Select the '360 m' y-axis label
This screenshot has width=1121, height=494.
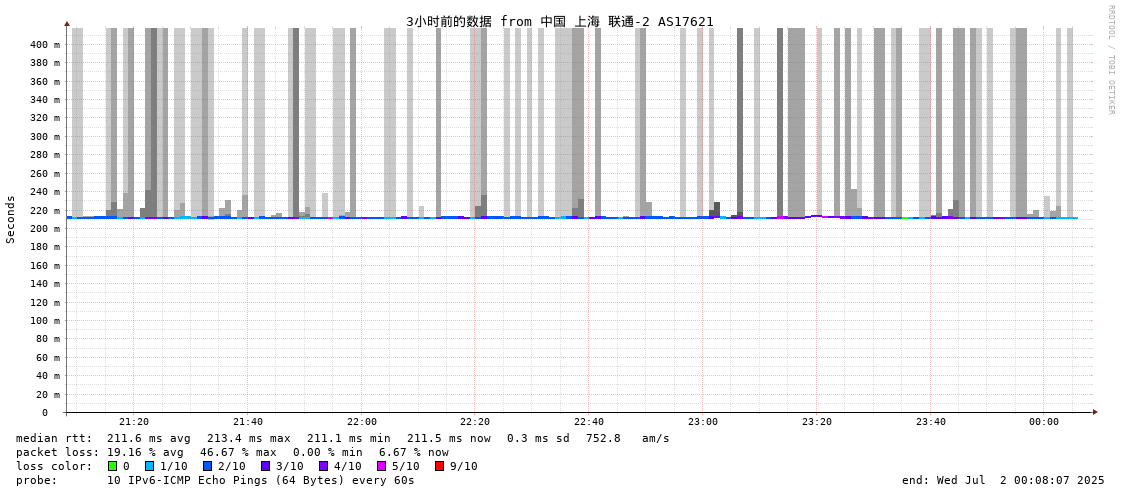point(44,81)
